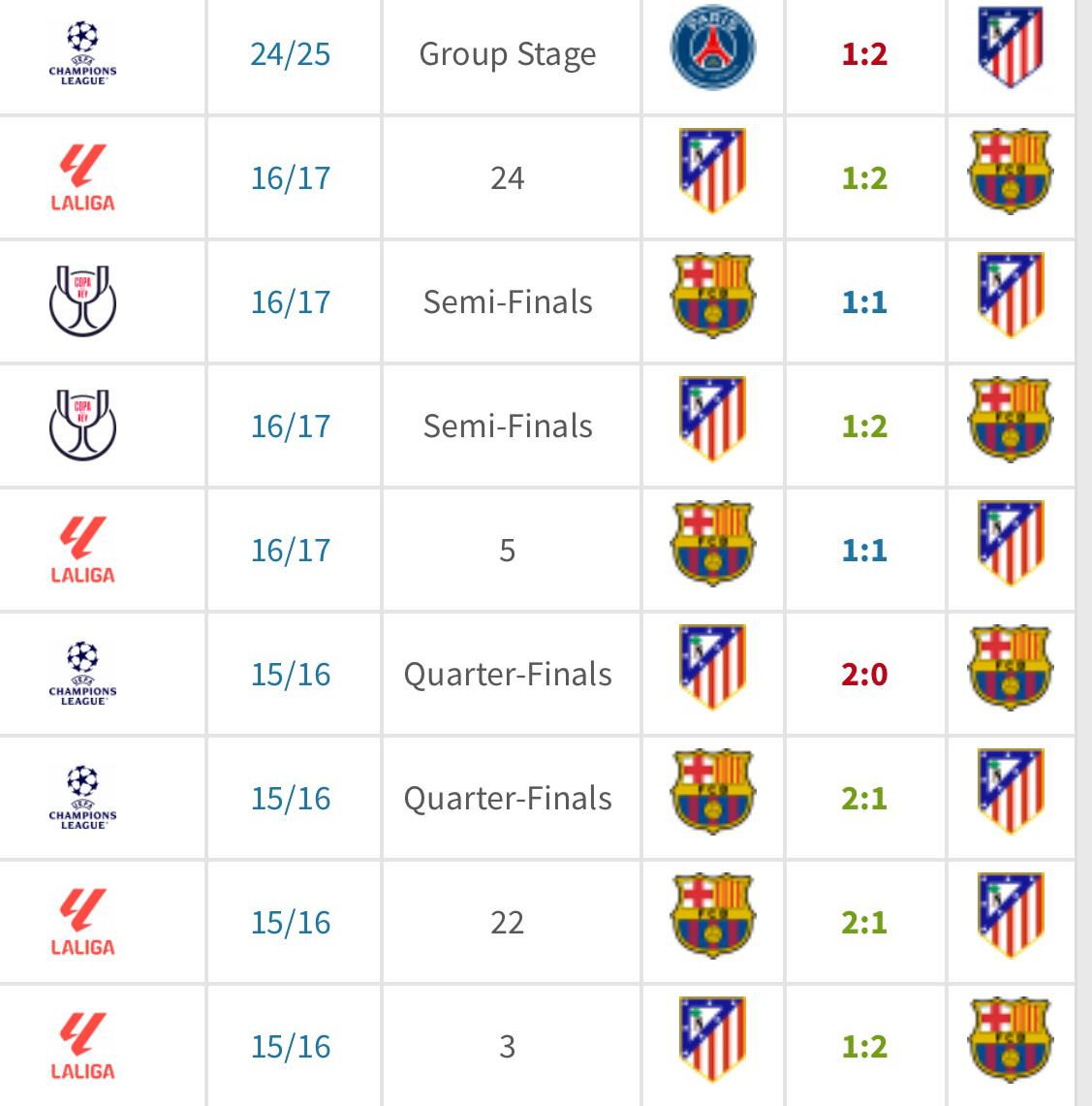Open the 2:1 result of LaLiga matchday 22

point(864,923)
